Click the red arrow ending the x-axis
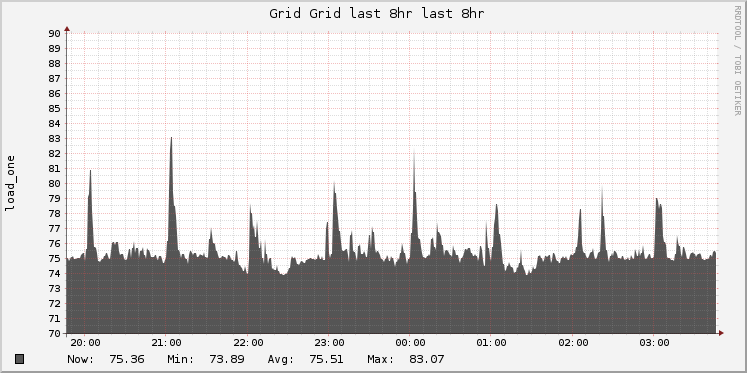Viewport: 747px width, 373px height. point(721,333)
